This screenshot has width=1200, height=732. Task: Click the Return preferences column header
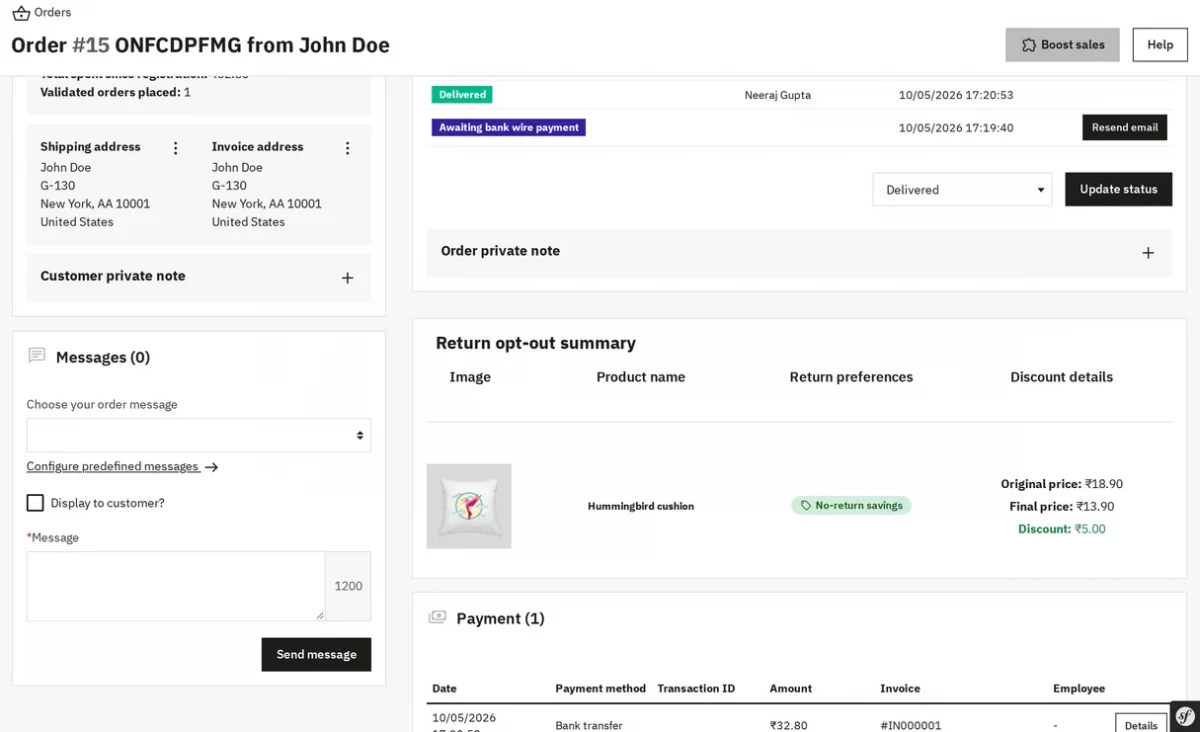[x=851, y=377]
